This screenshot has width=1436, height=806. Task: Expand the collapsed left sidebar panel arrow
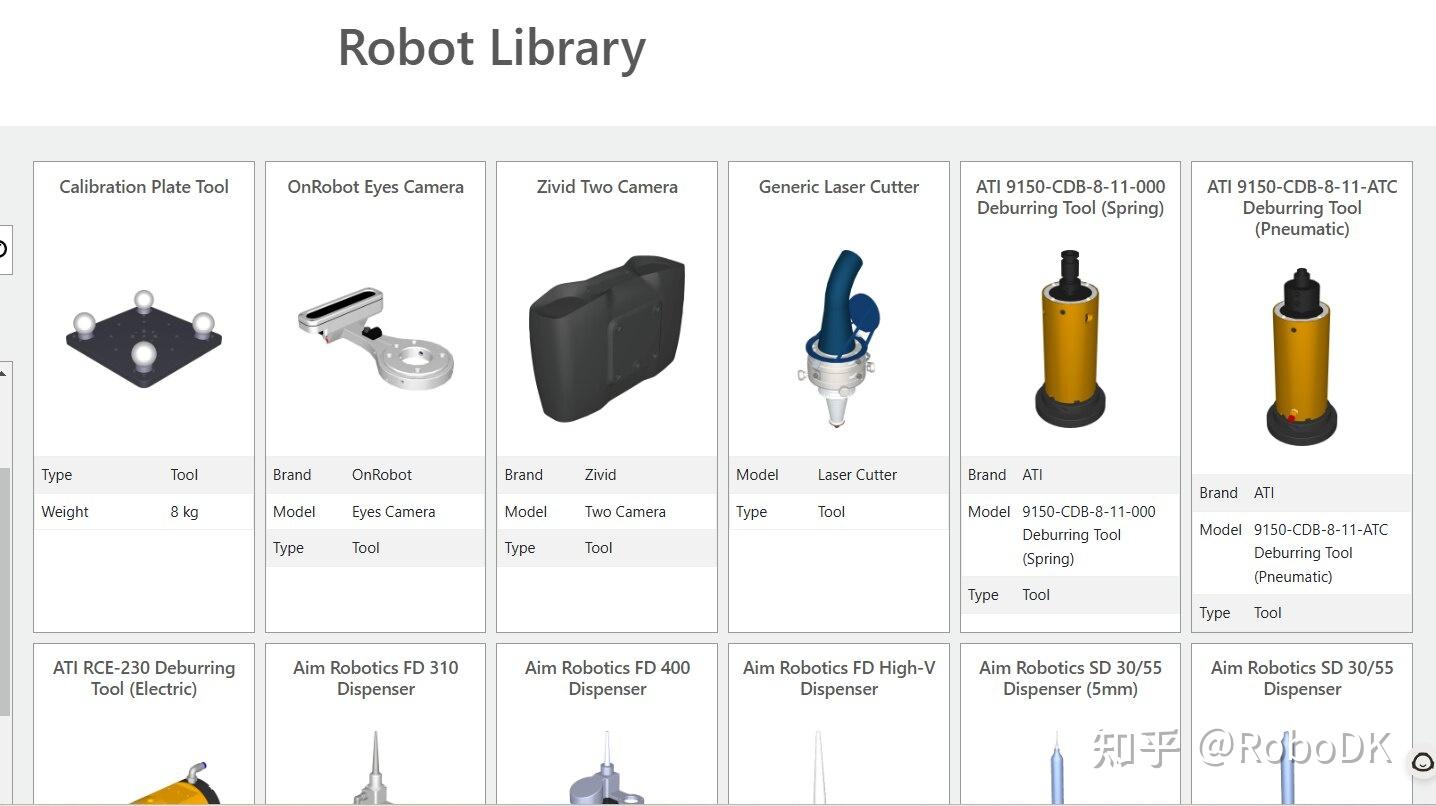pos(4,372)
